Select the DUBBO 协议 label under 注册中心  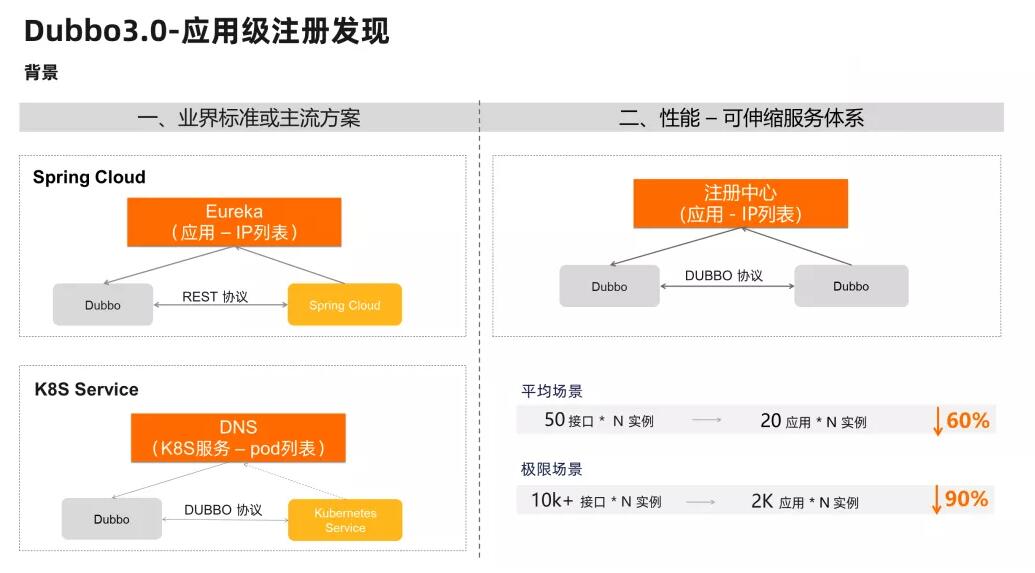pyautogui.click(x=724, y=275)
